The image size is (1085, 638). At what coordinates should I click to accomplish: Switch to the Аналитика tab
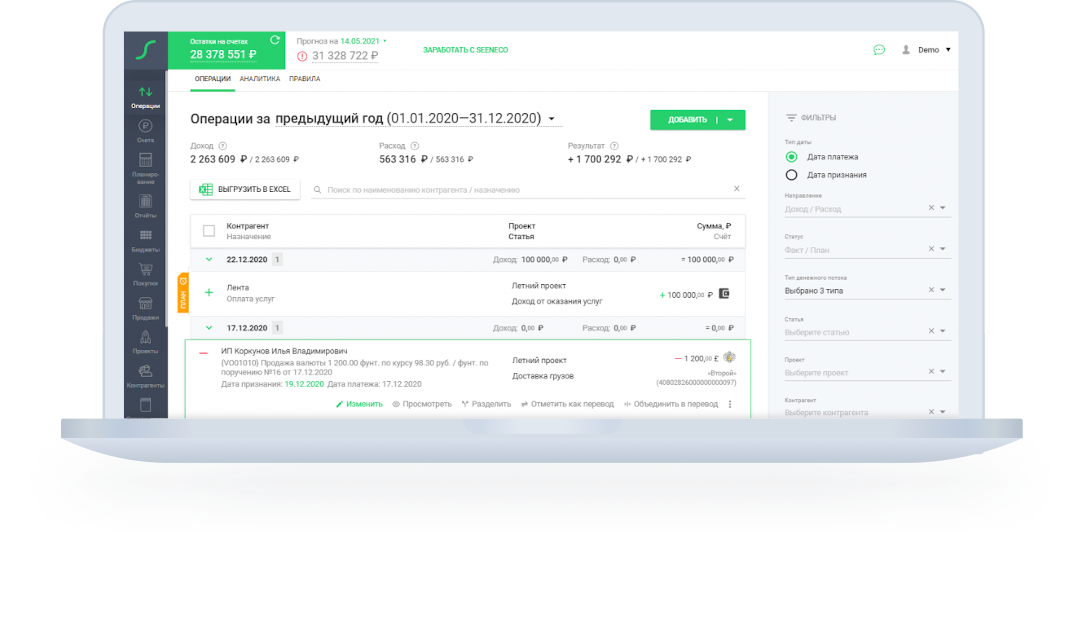point(259,78)
